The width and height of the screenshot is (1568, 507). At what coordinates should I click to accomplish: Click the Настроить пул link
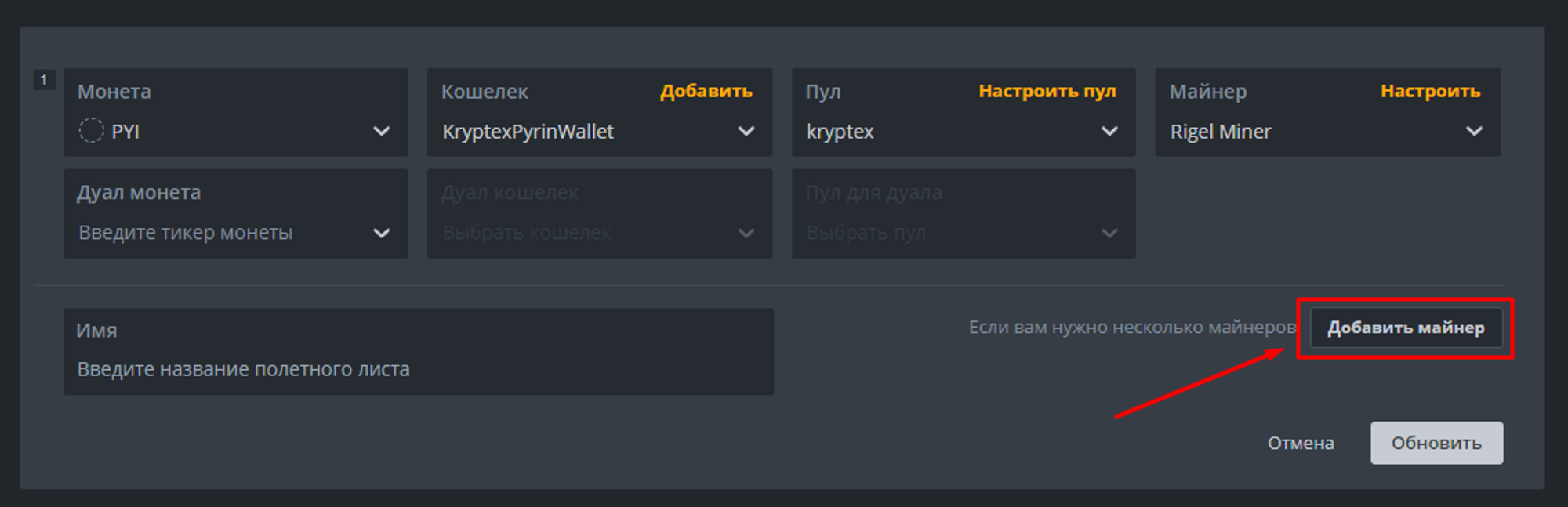click(x=1047, y=91)
